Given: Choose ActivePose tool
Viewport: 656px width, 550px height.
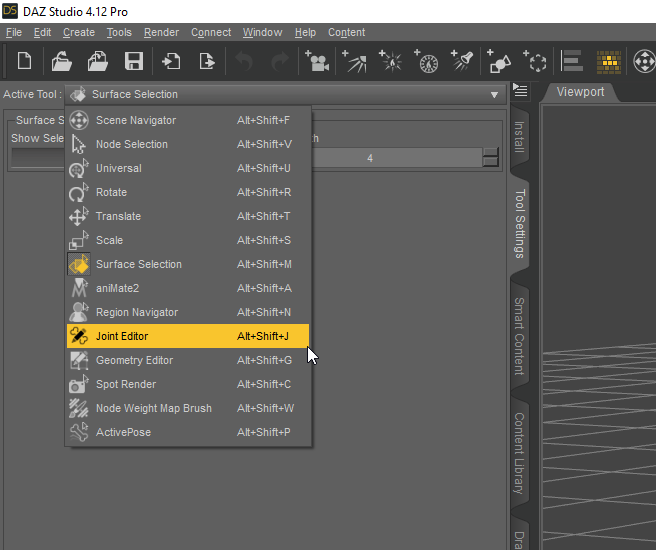Looking at the screenshot, I should point(188,432).
